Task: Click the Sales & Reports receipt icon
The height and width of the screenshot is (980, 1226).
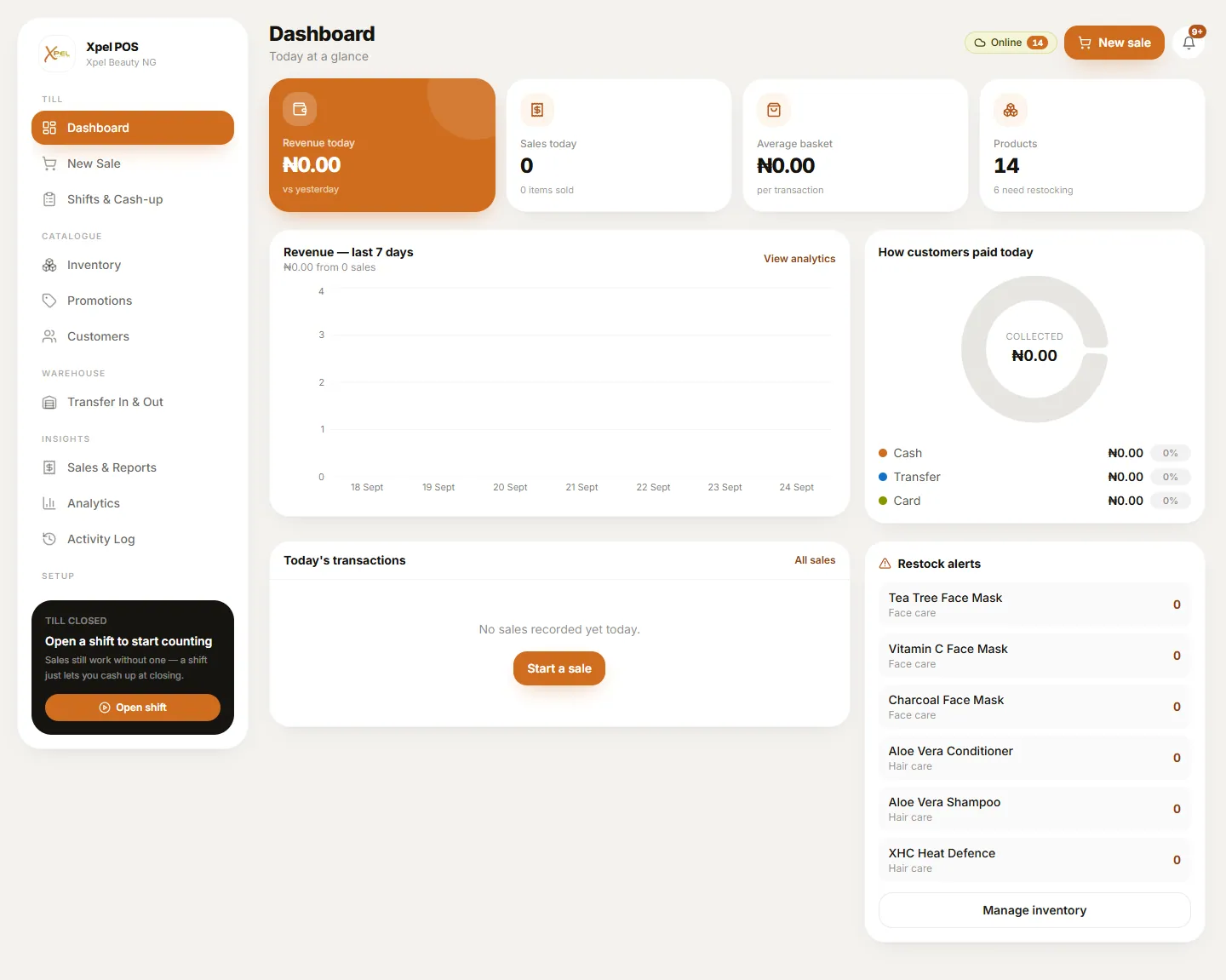Action: click(x=49, y=467)
